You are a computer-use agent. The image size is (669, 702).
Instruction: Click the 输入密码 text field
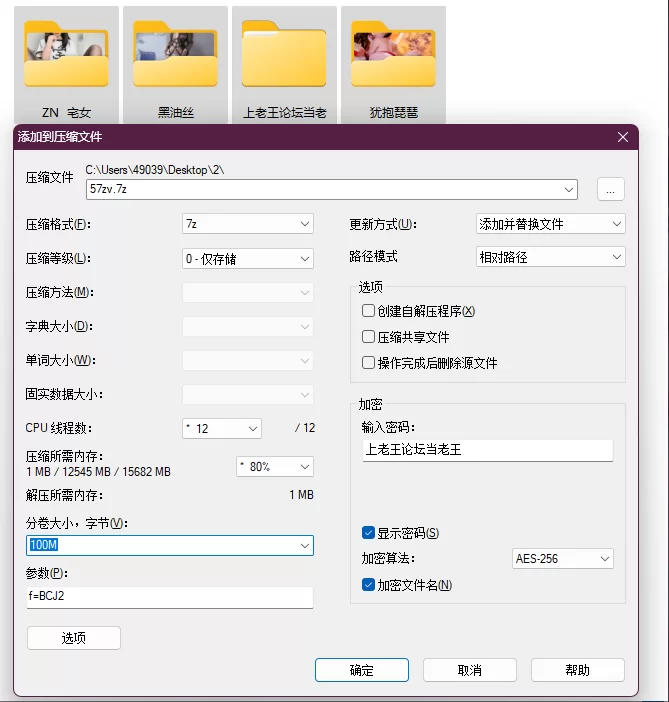click(x=486, y=450)
